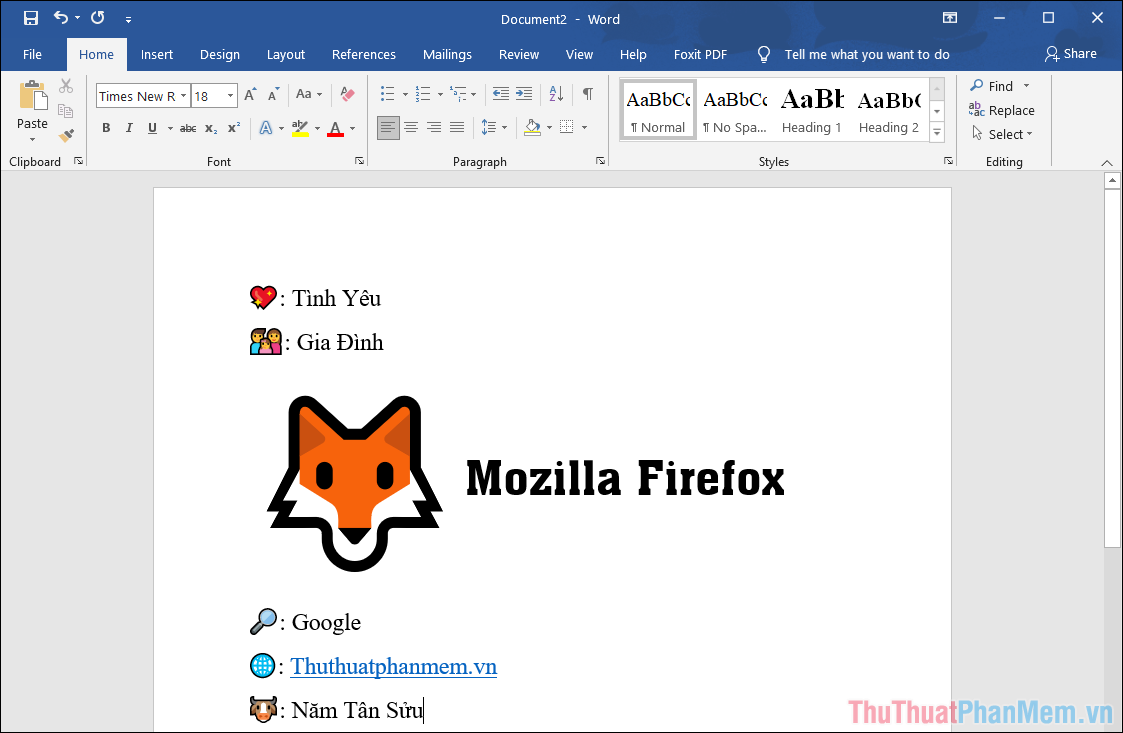Image resolution: width=1123 pixels, height=733 pixels.
Task: Click the Increase Indent icon
Action: click(523, 95)
